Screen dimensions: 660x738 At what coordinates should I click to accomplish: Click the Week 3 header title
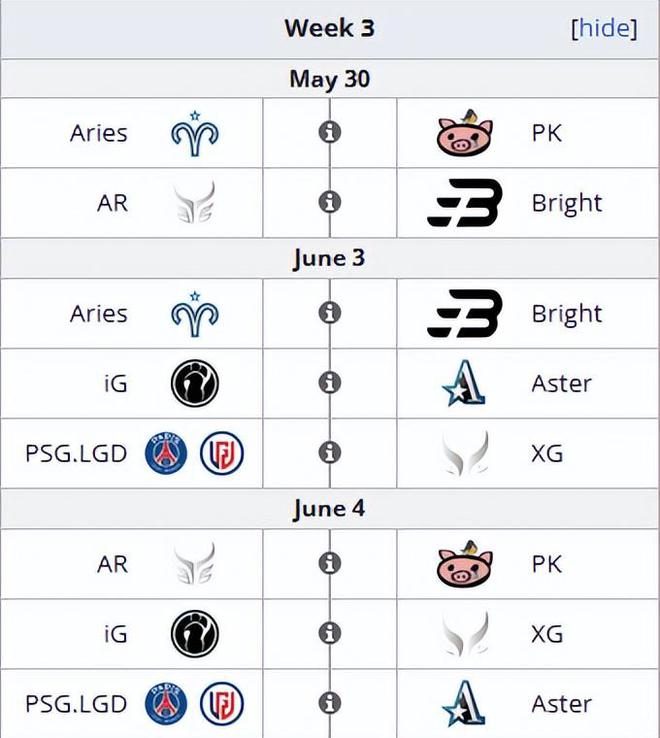pos(330,28)
